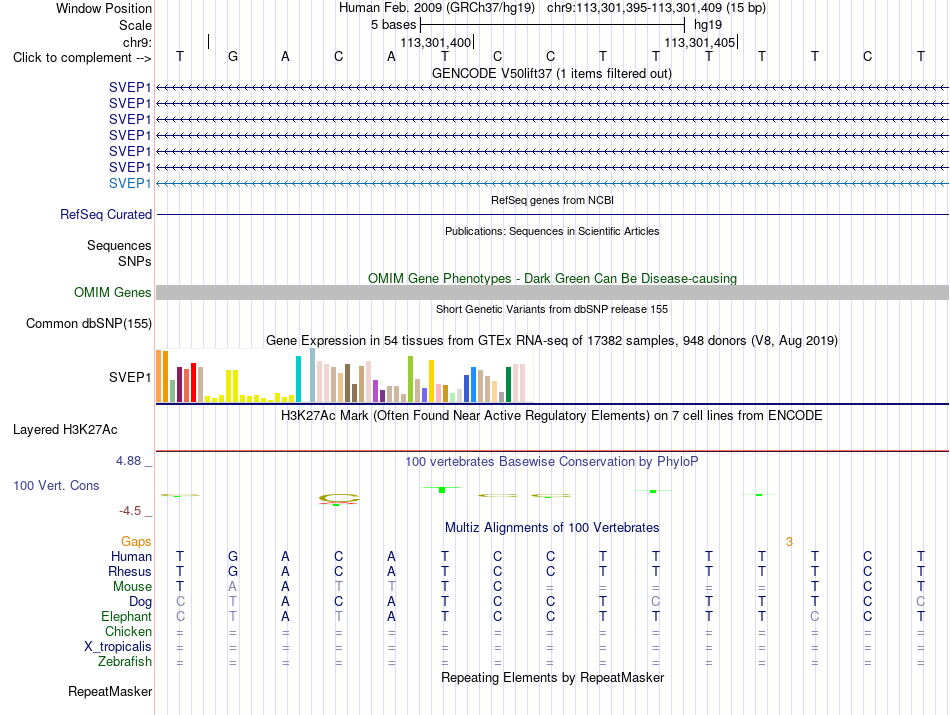Open the light blue SVEP1 transcript label
The image size is (950, 715).
point(130,183)
